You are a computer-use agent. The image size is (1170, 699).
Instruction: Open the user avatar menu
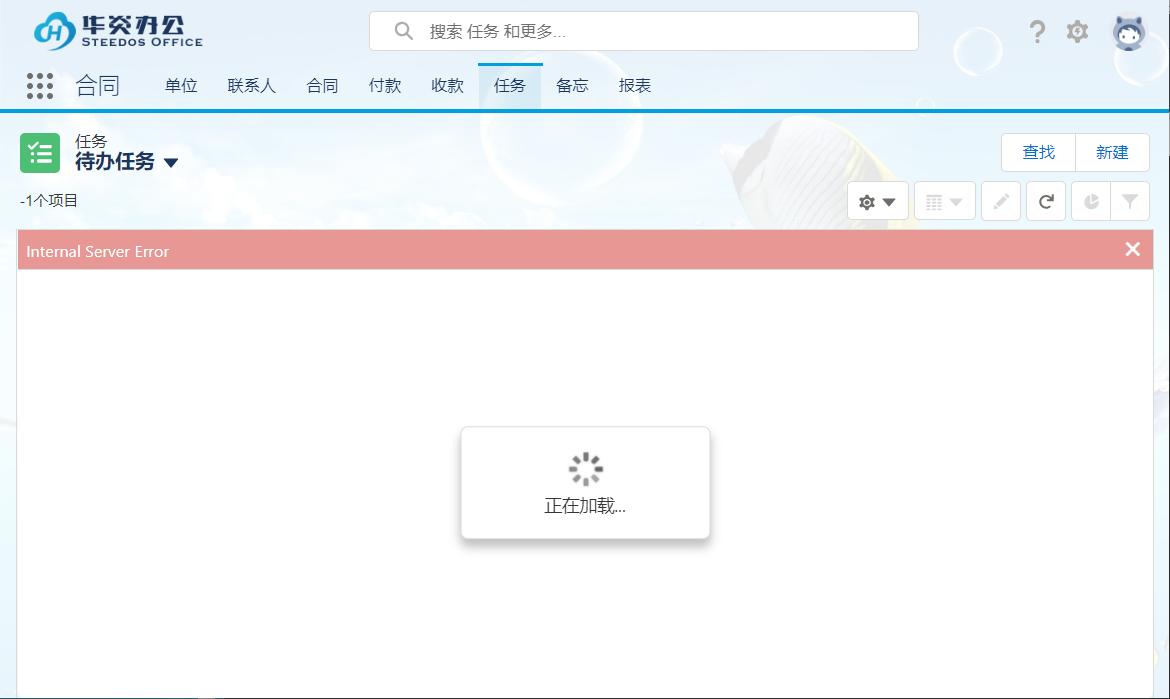[1128, 33]
